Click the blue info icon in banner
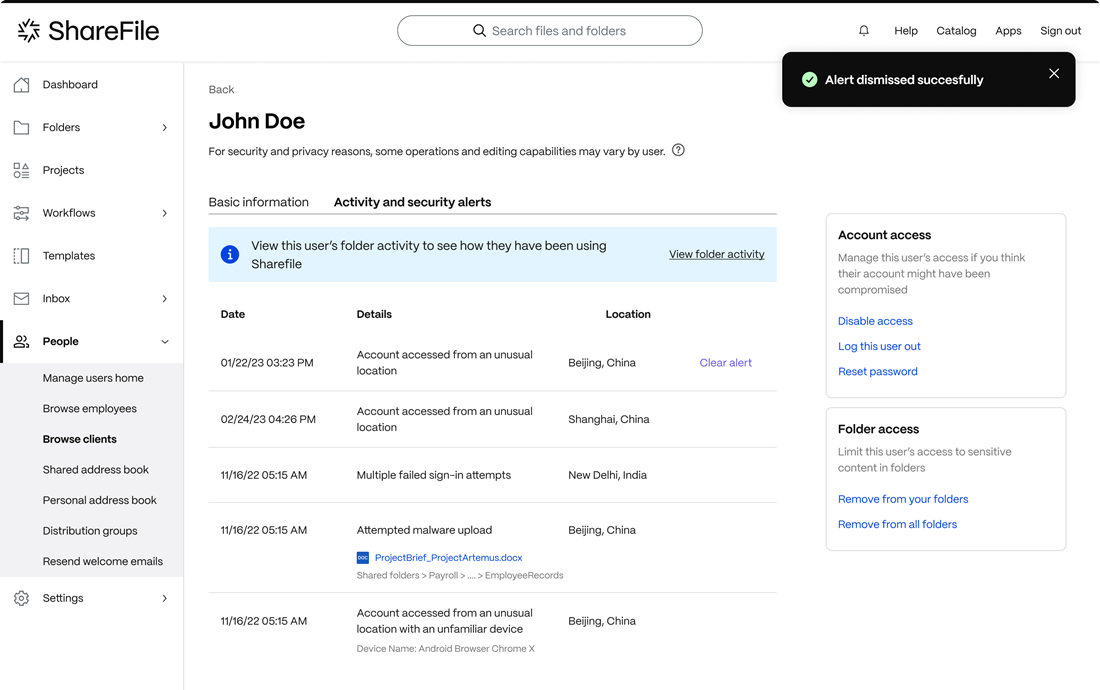The width and height of the screenshot is (1100, 690). [229, 255]
